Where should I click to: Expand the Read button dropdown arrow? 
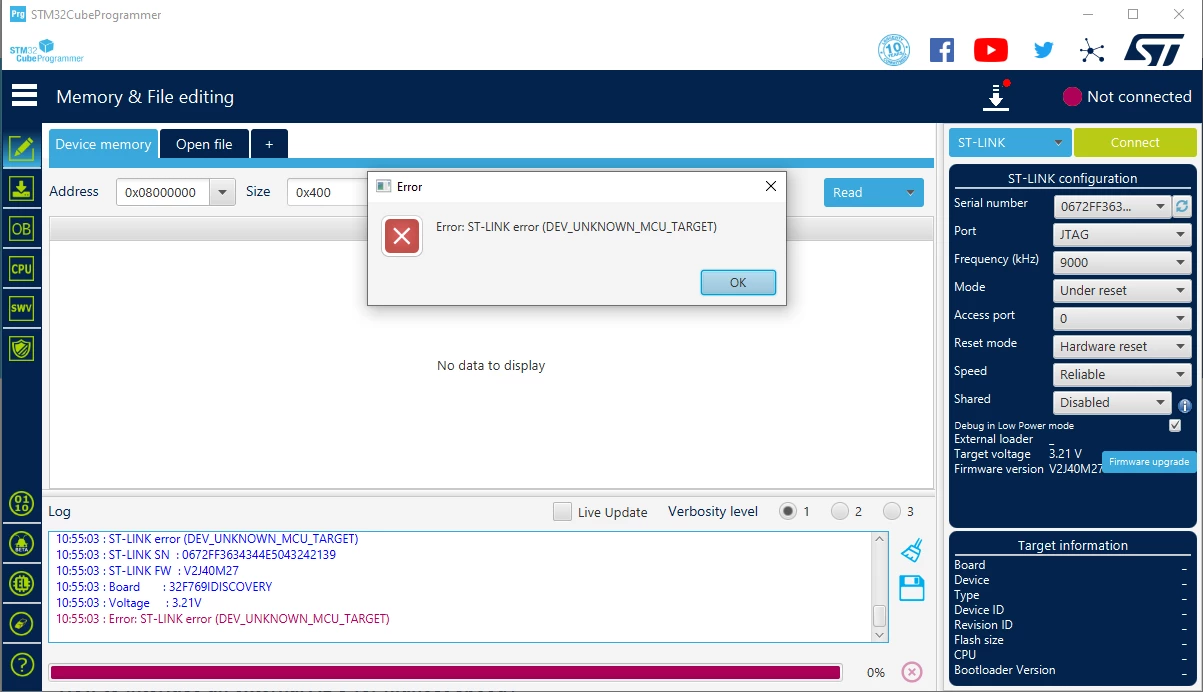click(x=910, y=192)
